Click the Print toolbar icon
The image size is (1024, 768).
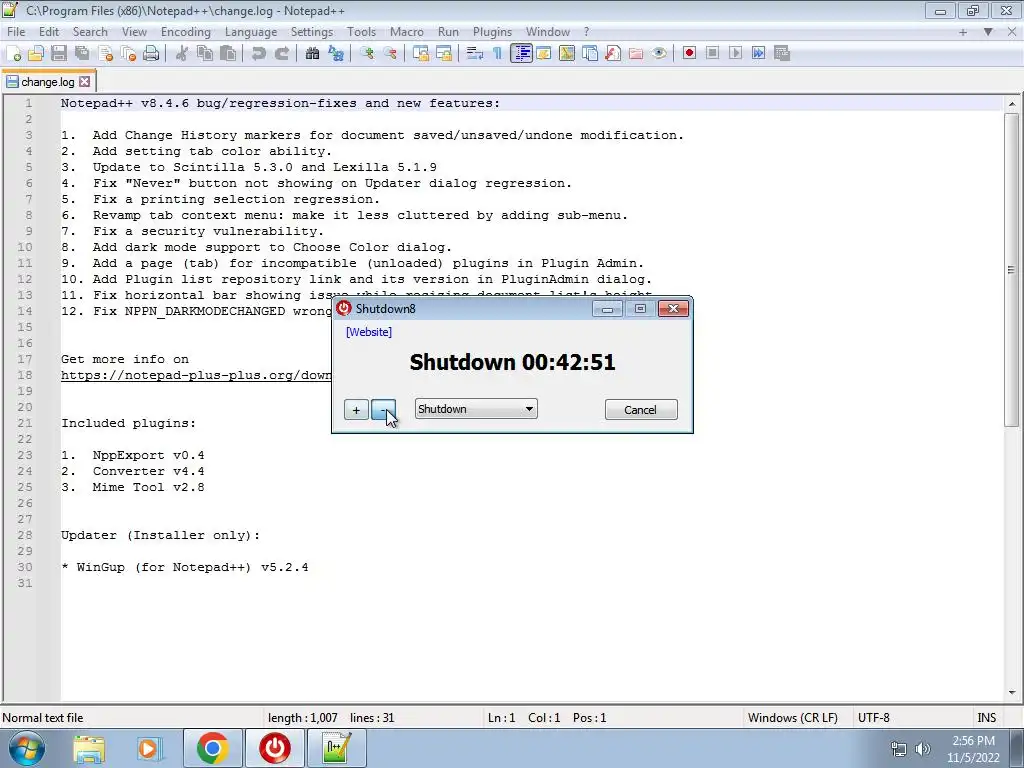[152, 54]
